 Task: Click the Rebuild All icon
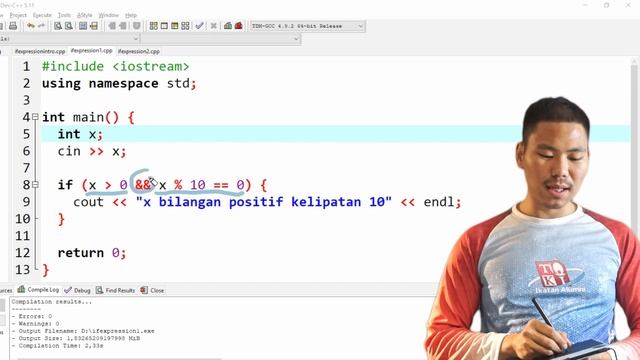click(185, 26)
